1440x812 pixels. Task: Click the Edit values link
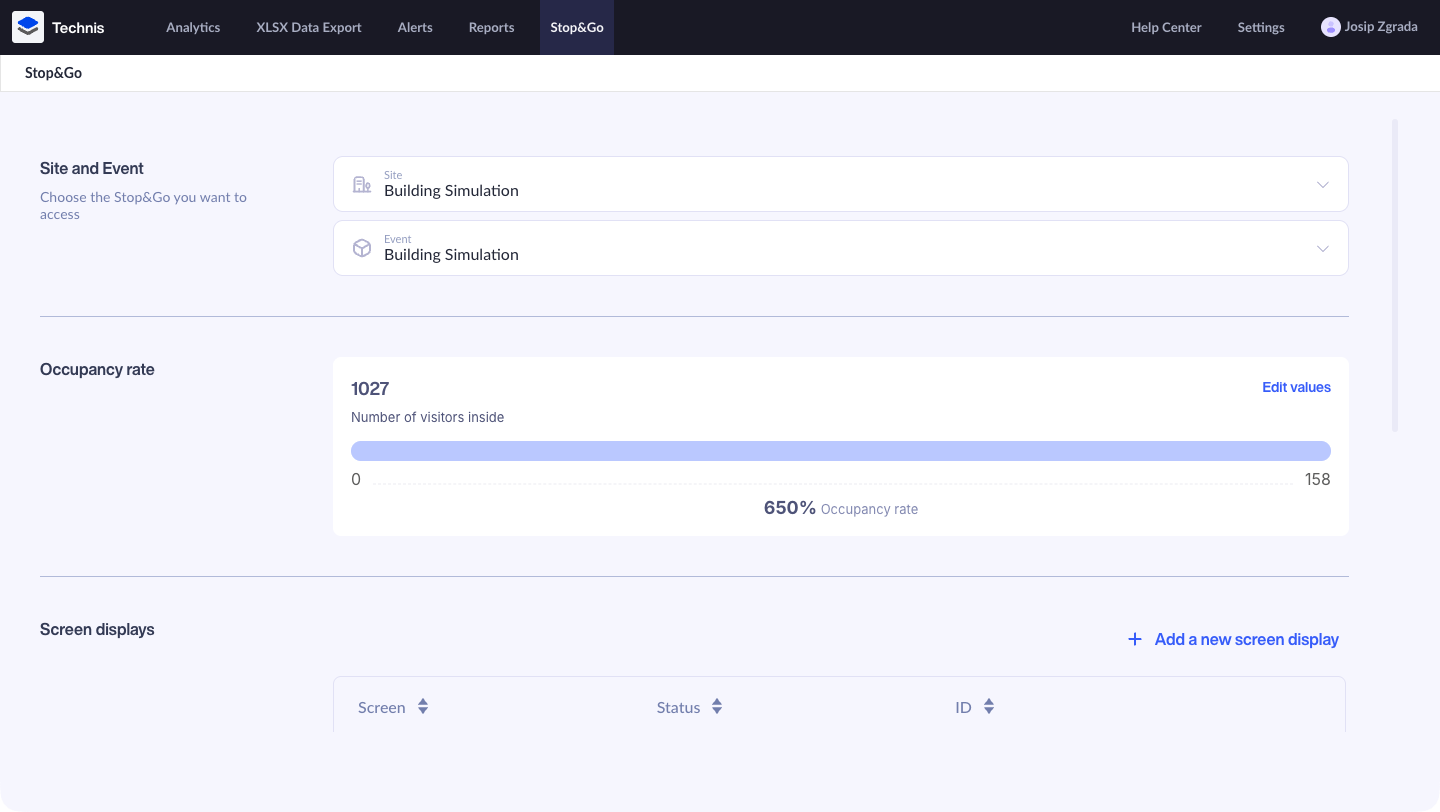(1296, 387)
